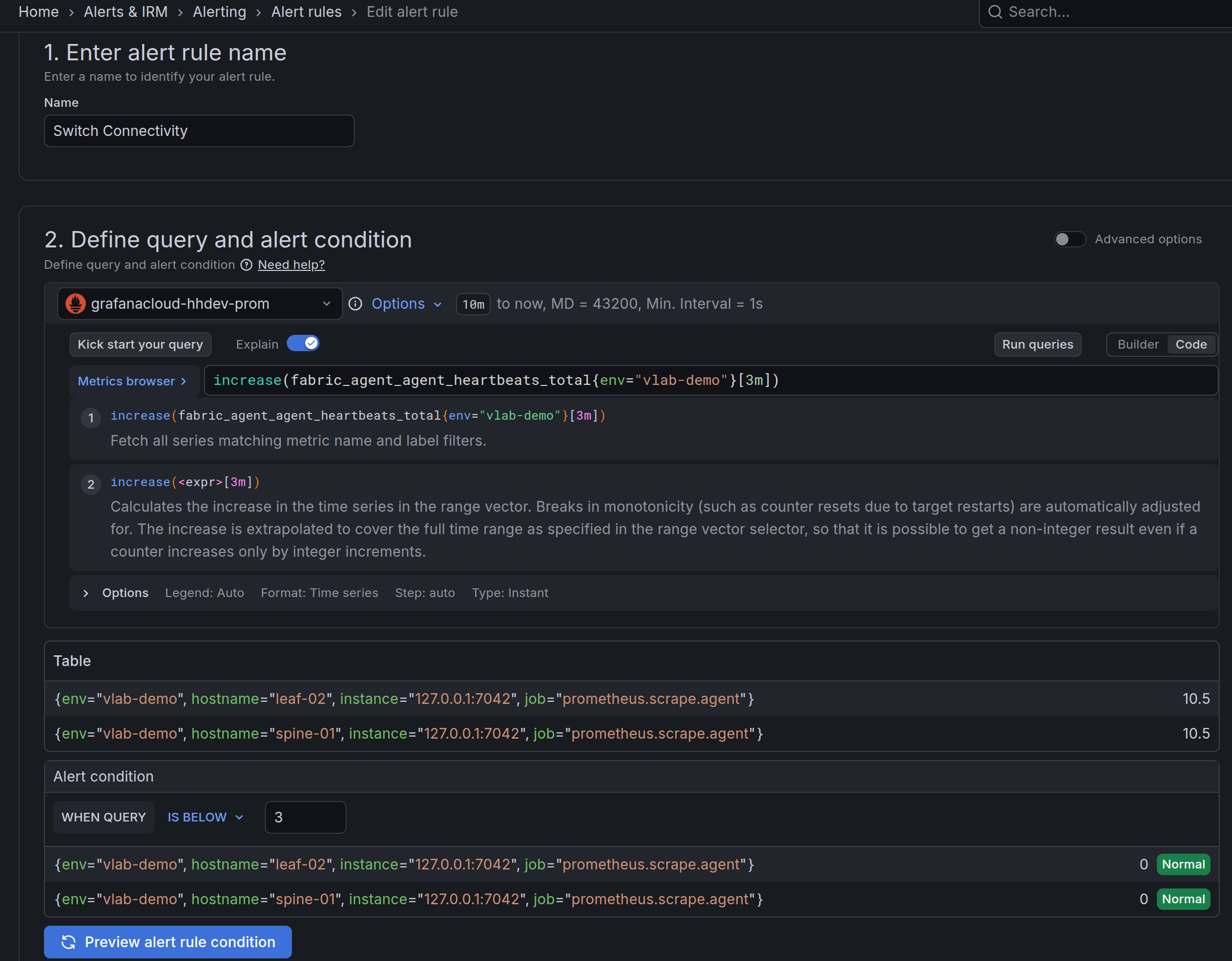
Task: Click step 2 number badge in explanation
Action: click(91, 485)
